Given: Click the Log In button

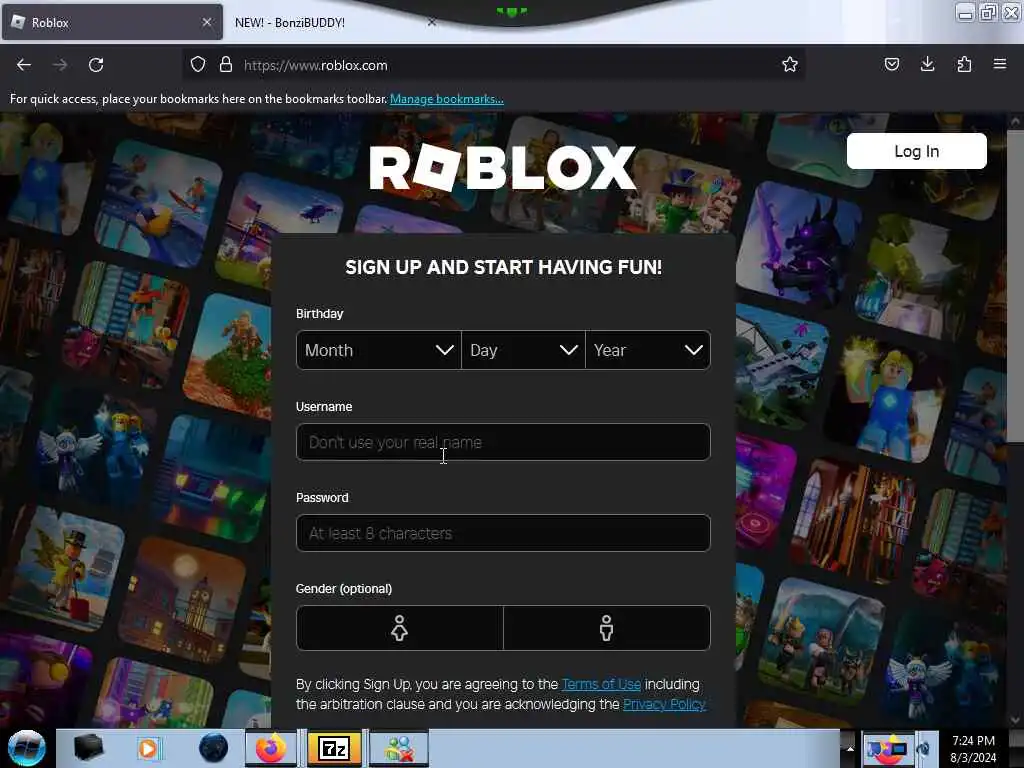Looking at the screenshot, I should (x=916, y=152).
